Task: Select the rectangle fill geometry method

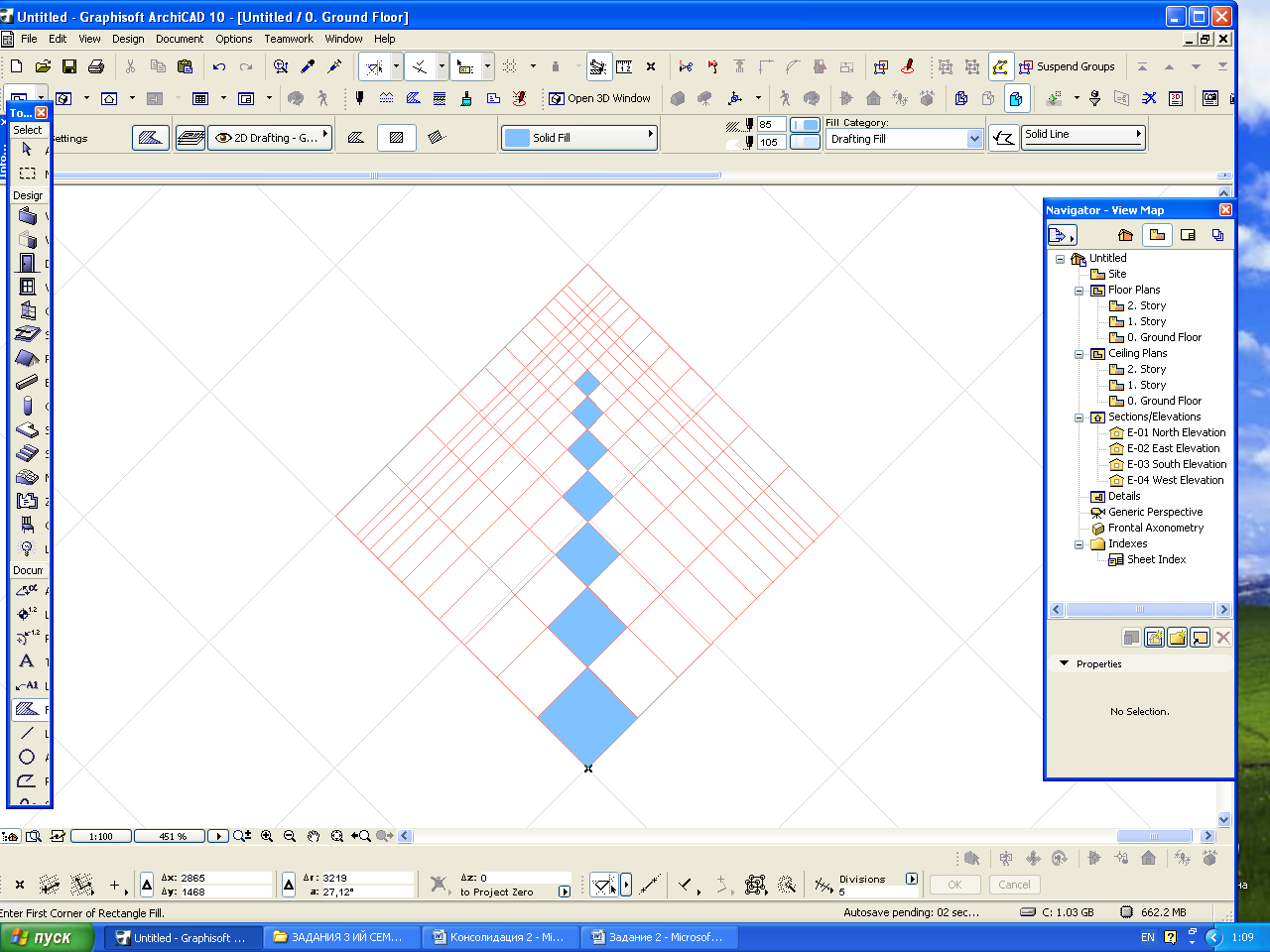Action: (397, 138)
